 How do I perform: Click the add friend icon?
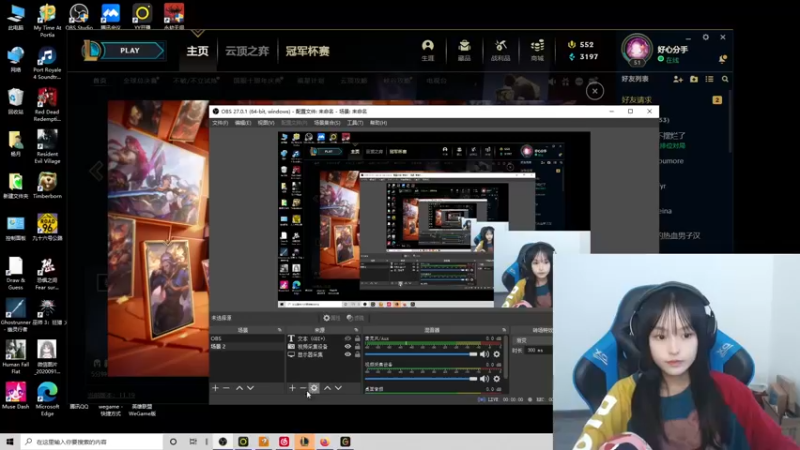tap(678, 79)
